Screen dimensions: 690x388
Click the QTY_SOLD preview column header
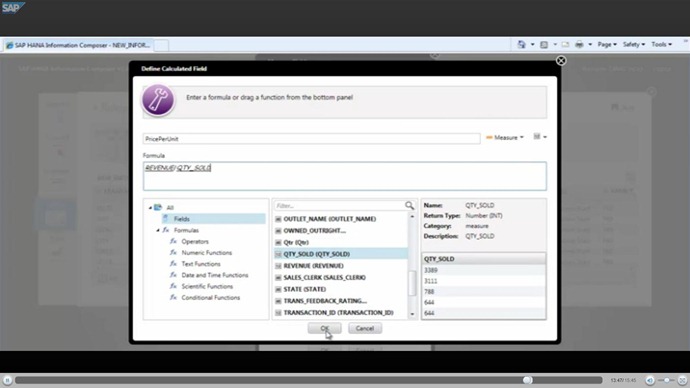[483, 259]
